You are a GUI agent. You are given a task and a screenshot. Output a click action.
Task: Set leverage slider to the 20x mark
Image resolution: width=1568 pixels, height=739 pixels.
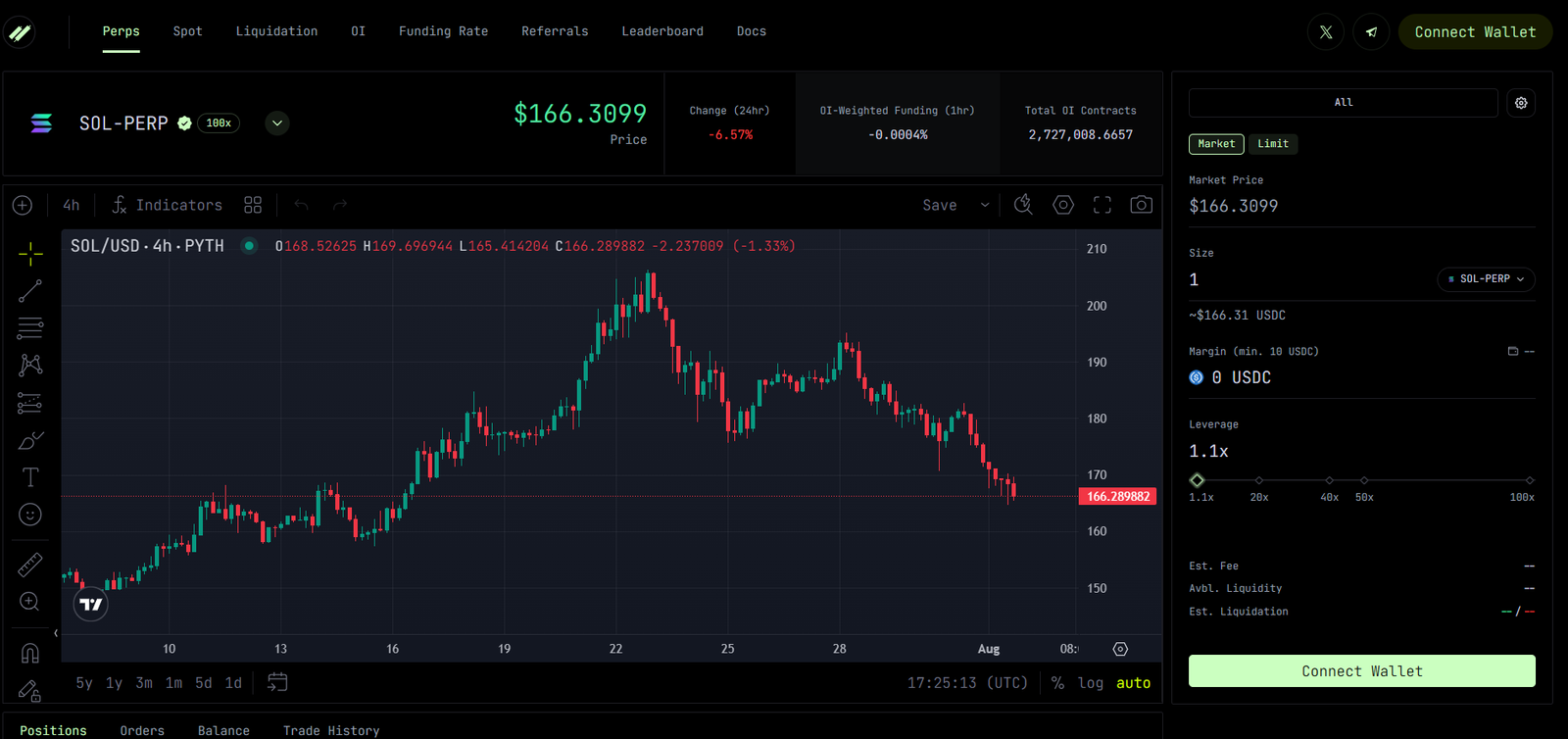click(x=1259, y=480)
